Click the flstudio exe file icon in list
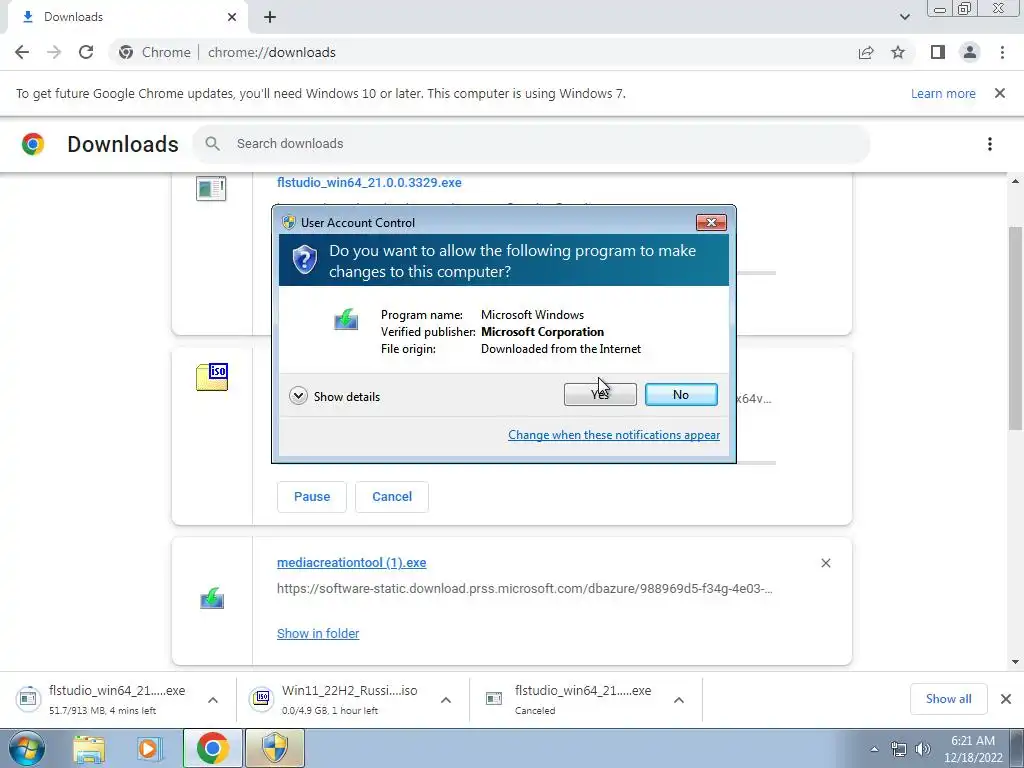The width and height of the screenshot is (1024, 768). tap(211, 189)
